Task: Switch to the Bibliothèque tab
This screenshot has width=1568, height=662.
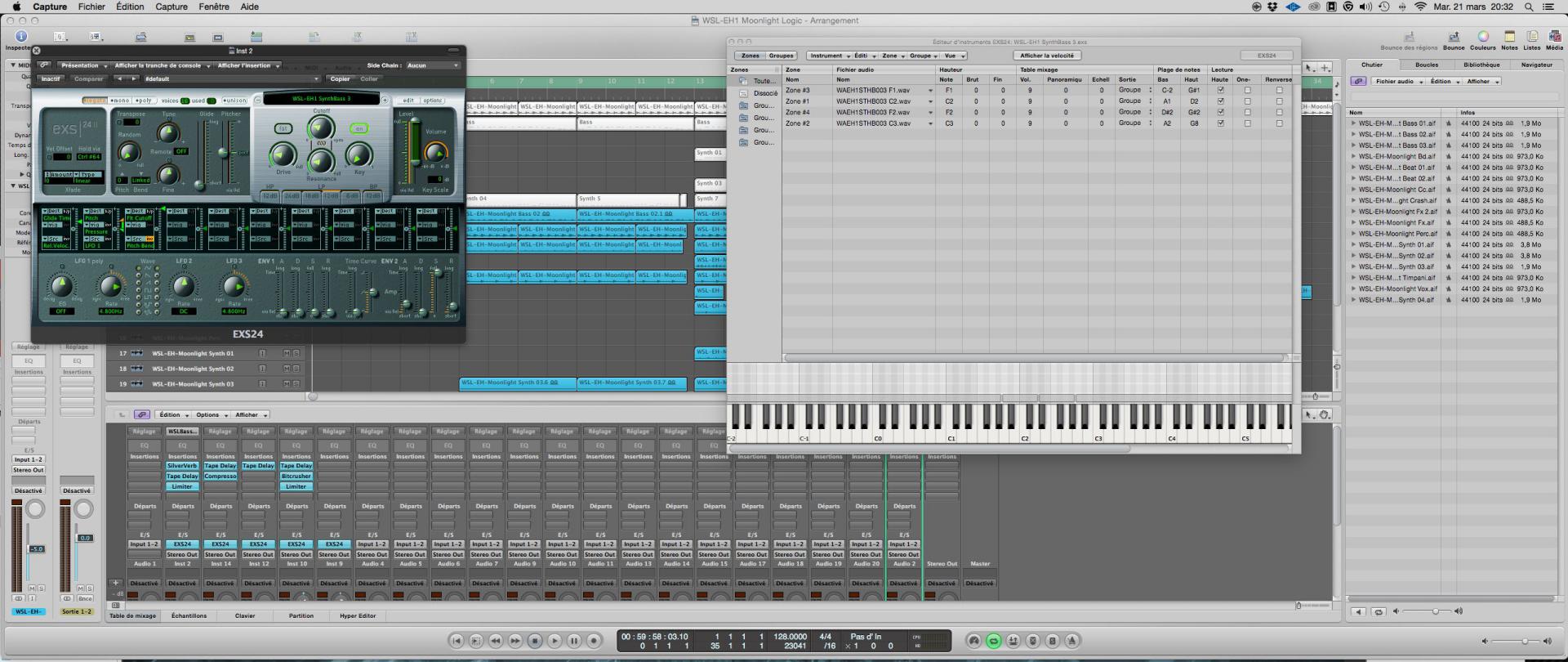Action: point(1481,65)
